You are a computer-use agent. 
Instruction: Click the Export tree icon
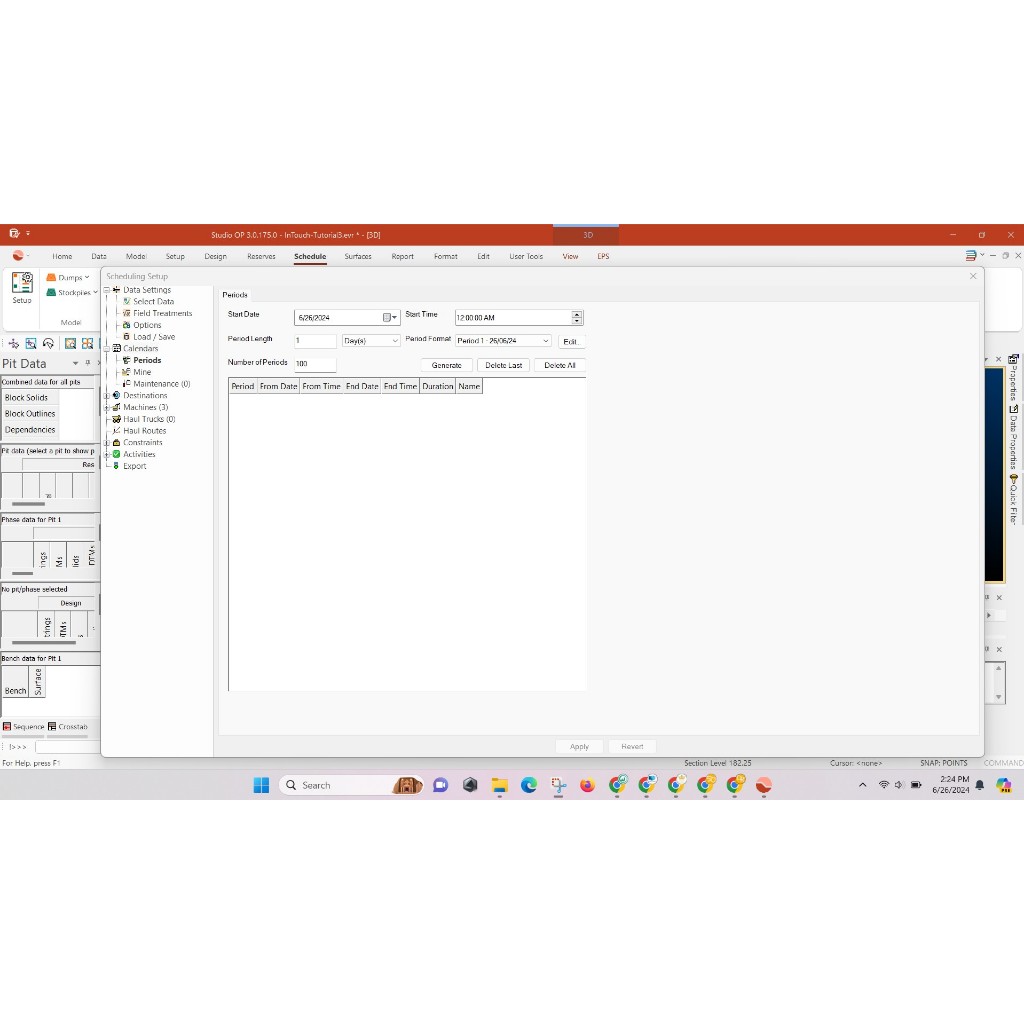tap(116, 466)
